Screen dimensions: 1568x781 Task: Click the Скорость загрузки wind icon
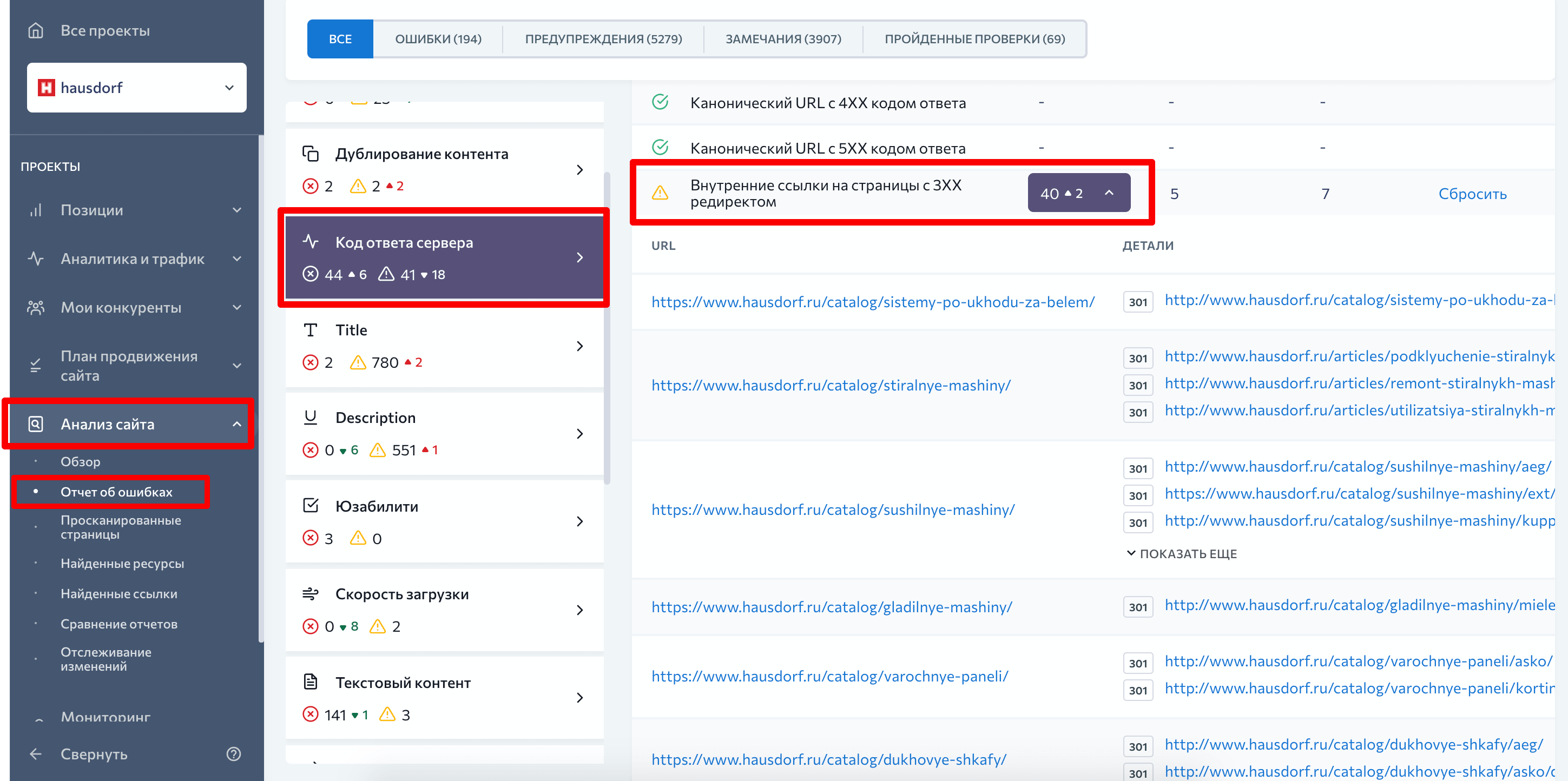(311, 594)
